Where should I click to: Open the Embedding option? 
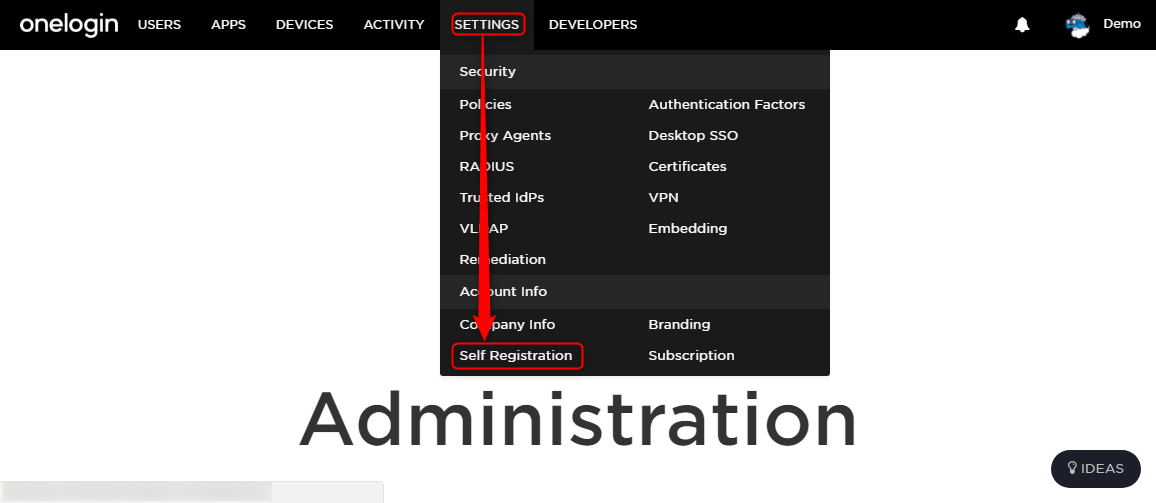pos(688,229)
